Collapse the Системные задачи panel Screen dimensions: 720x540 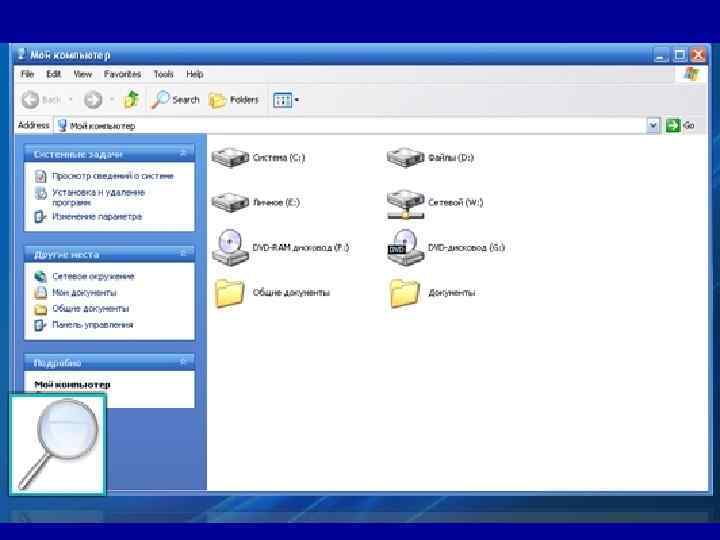tap(183, 153)
